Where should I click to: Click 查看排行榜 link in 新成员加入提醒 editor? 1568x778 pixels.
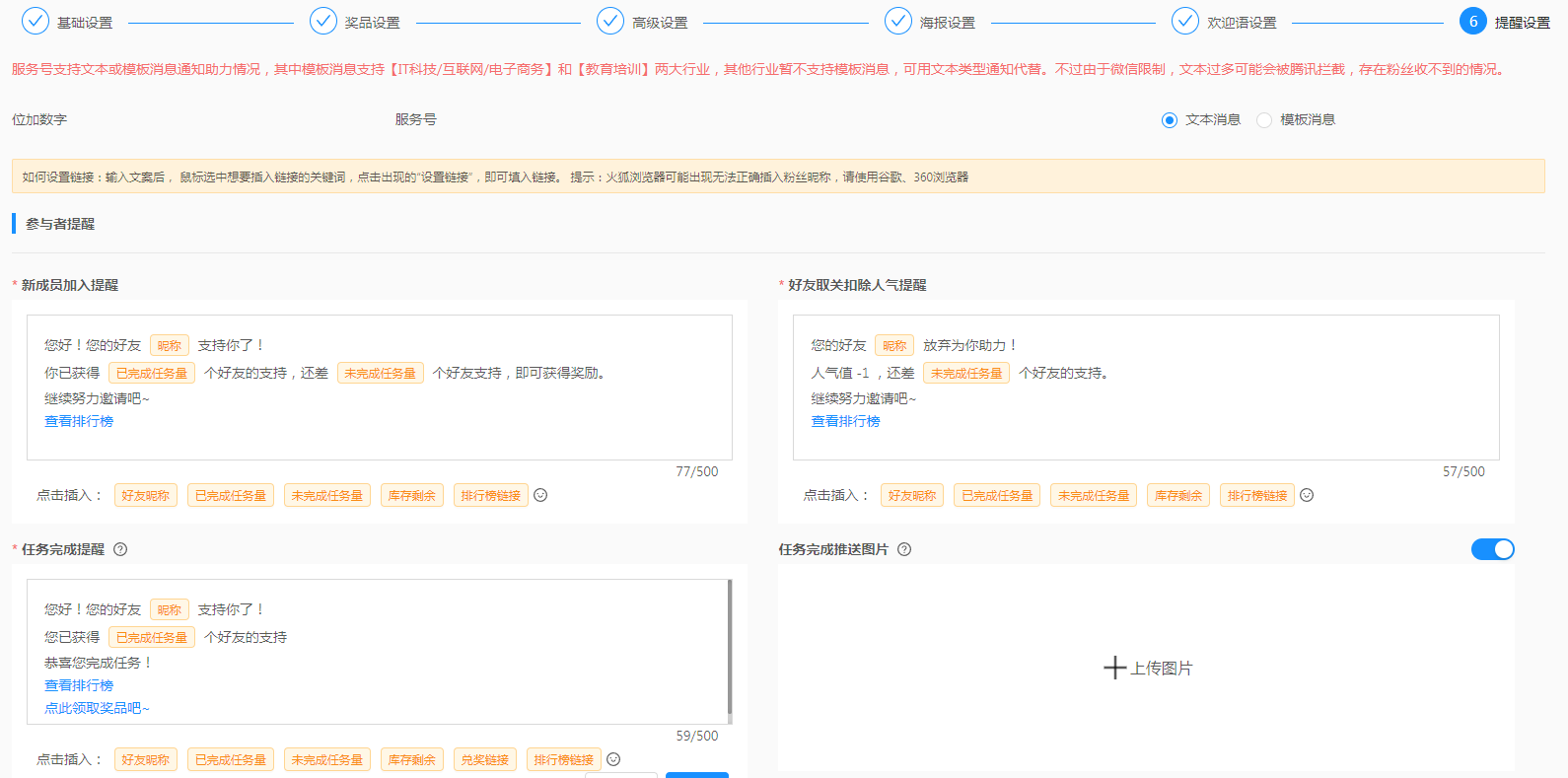[x=79, y=421]
